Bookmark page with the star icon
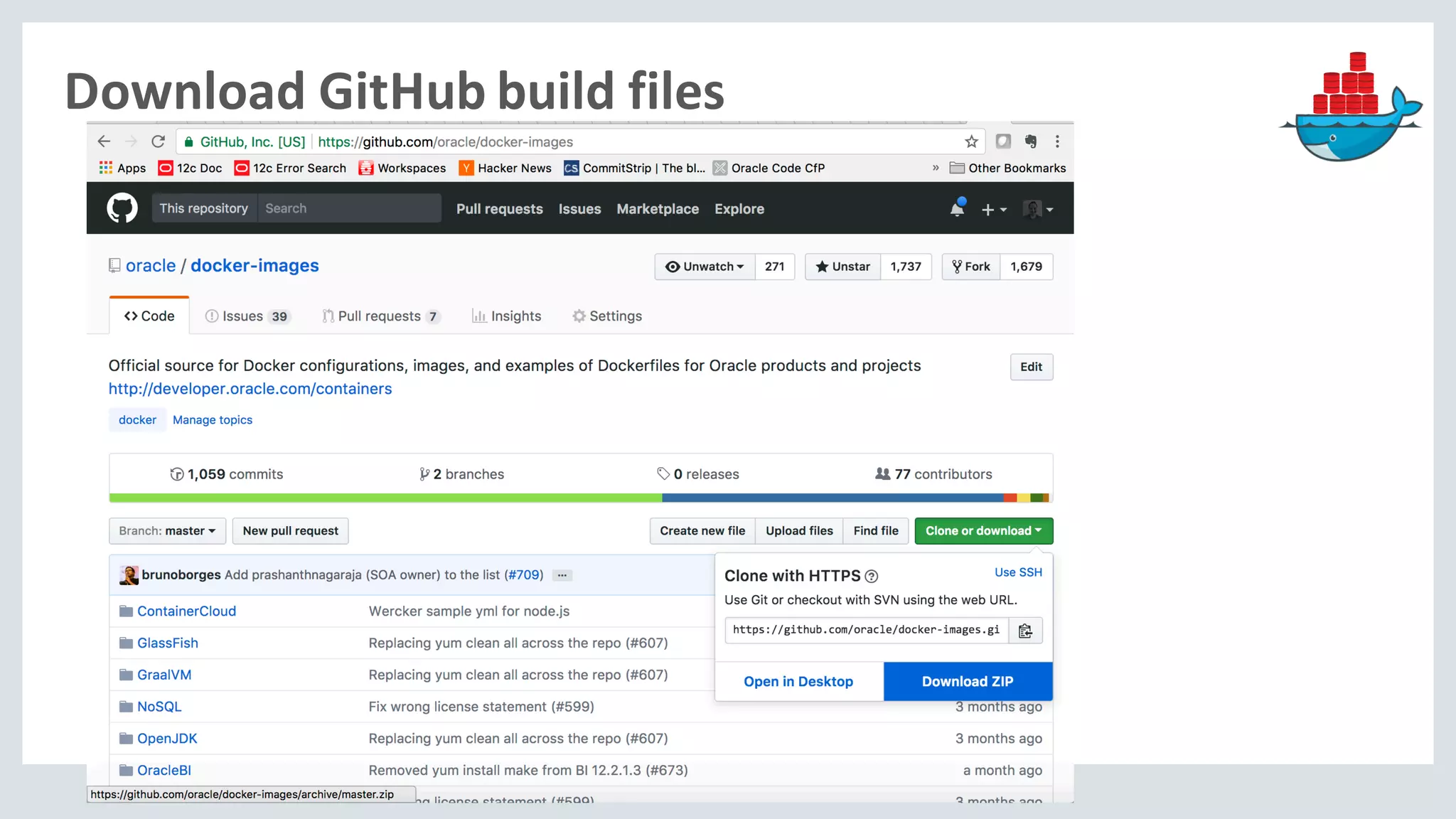 971,141
